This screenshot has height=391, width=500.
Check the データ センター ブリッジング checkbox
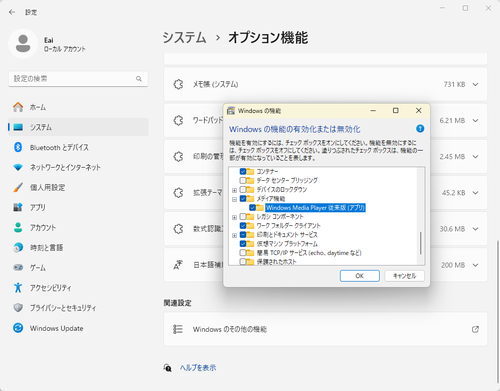coord(243,180)
